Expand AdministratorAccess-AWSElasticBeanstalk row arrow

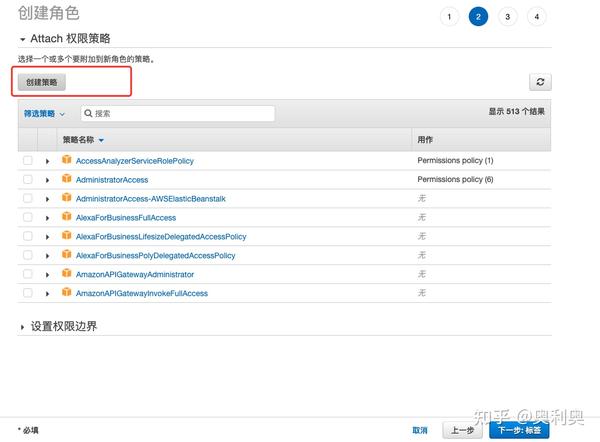(47, 199)
